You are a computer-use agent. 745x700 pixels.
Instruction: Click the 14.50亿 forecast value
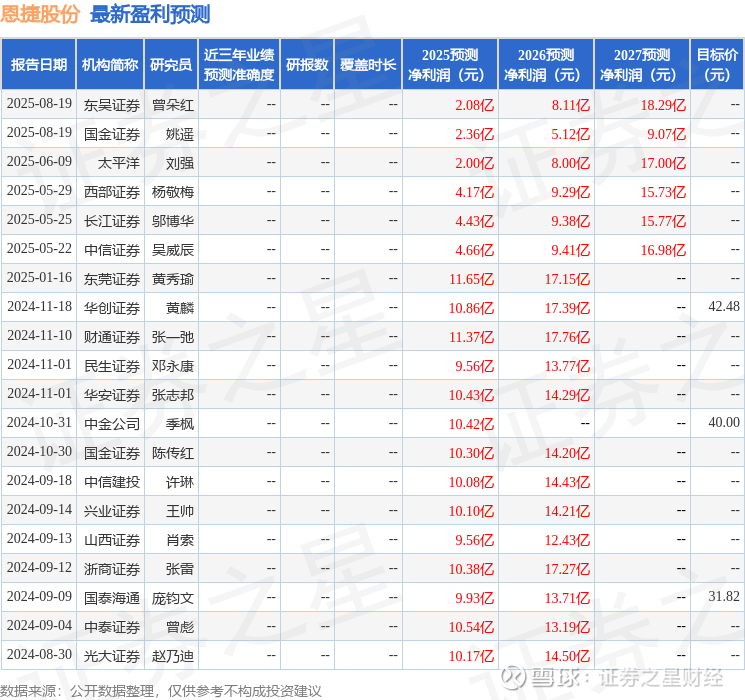point(567,656)
